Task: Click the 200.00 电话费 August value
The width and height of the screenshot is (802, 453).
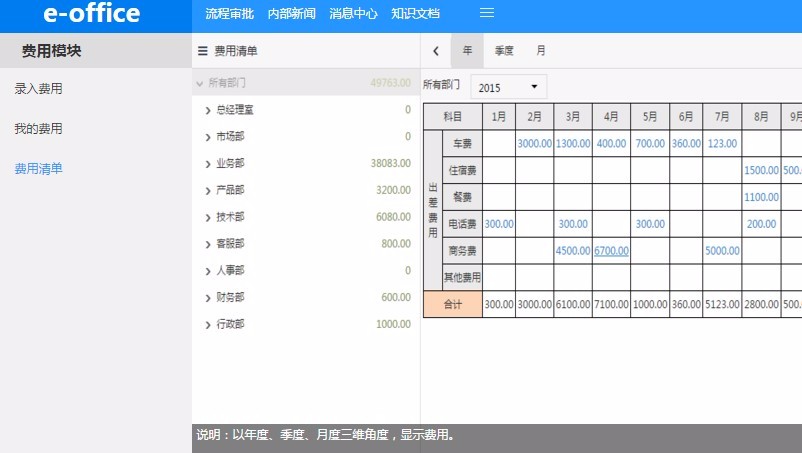Action: click(761, 224)
